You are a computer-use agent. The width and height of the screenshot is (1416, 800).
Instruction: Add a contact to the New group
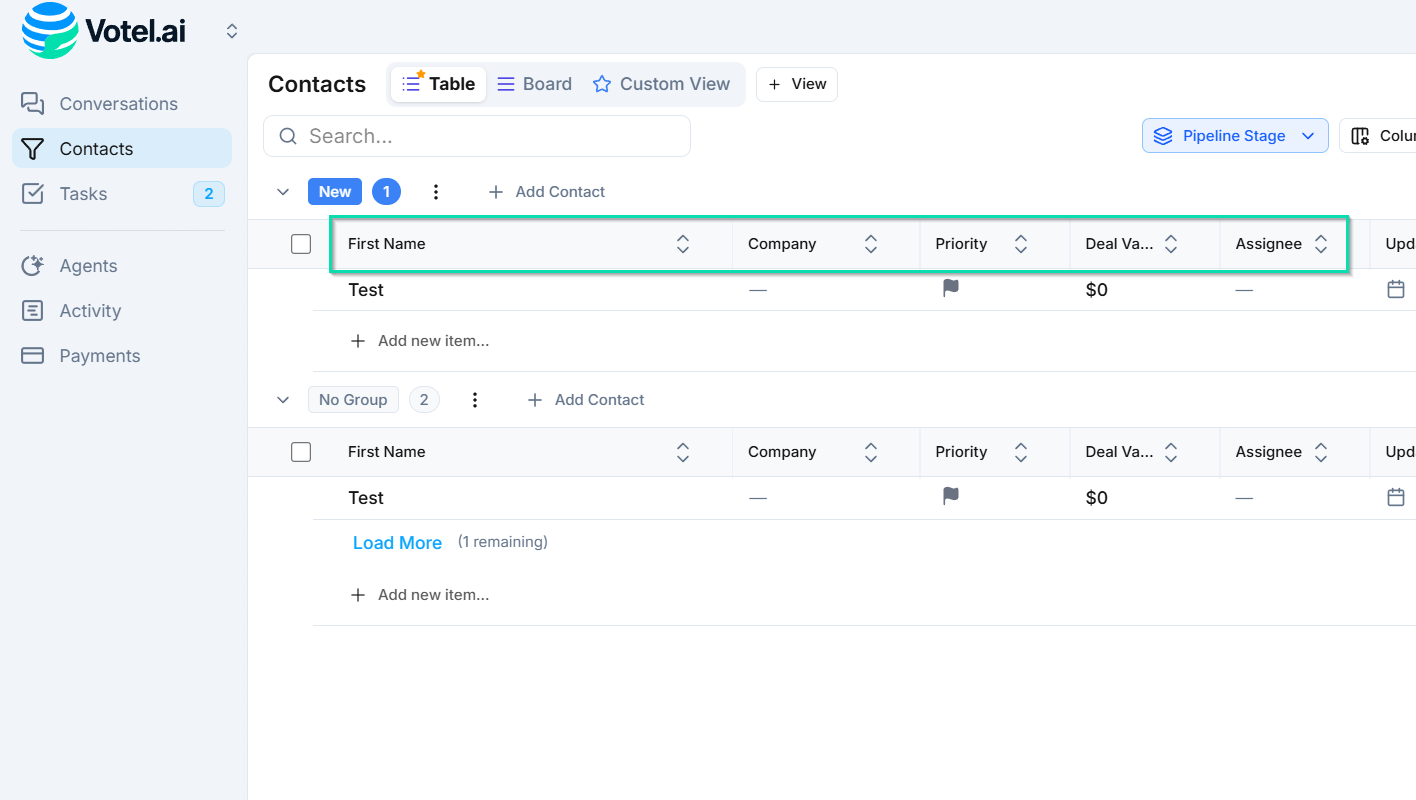pos(546,191)
